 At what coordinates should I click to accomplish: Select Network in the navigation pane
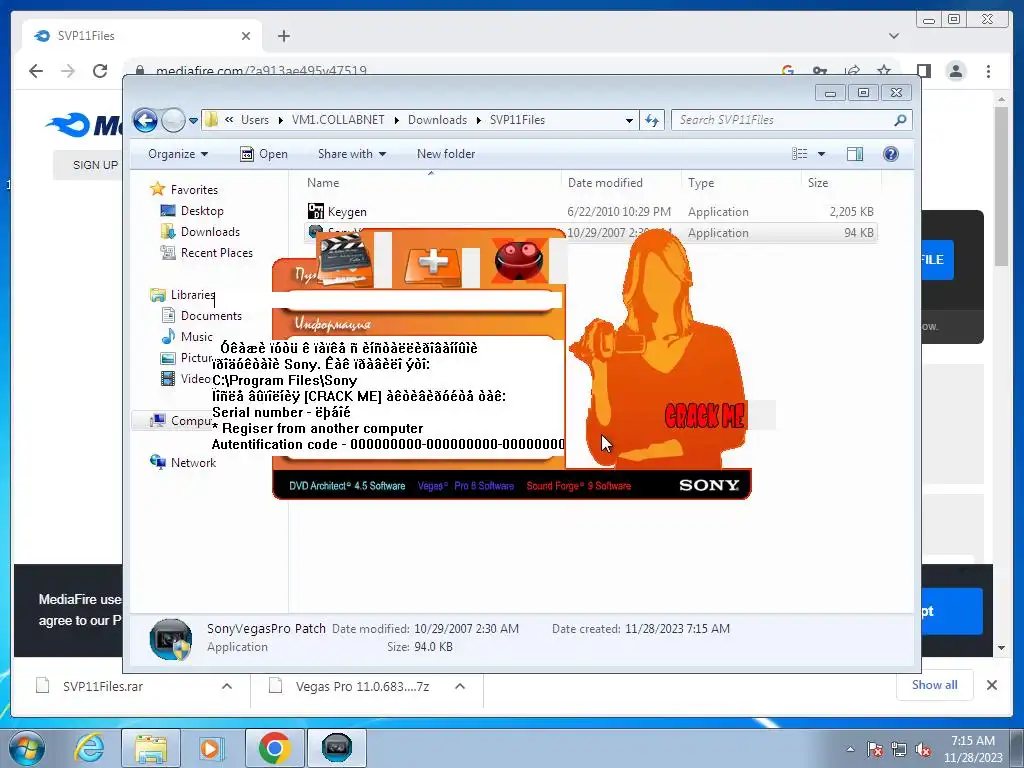coord(193,463)
